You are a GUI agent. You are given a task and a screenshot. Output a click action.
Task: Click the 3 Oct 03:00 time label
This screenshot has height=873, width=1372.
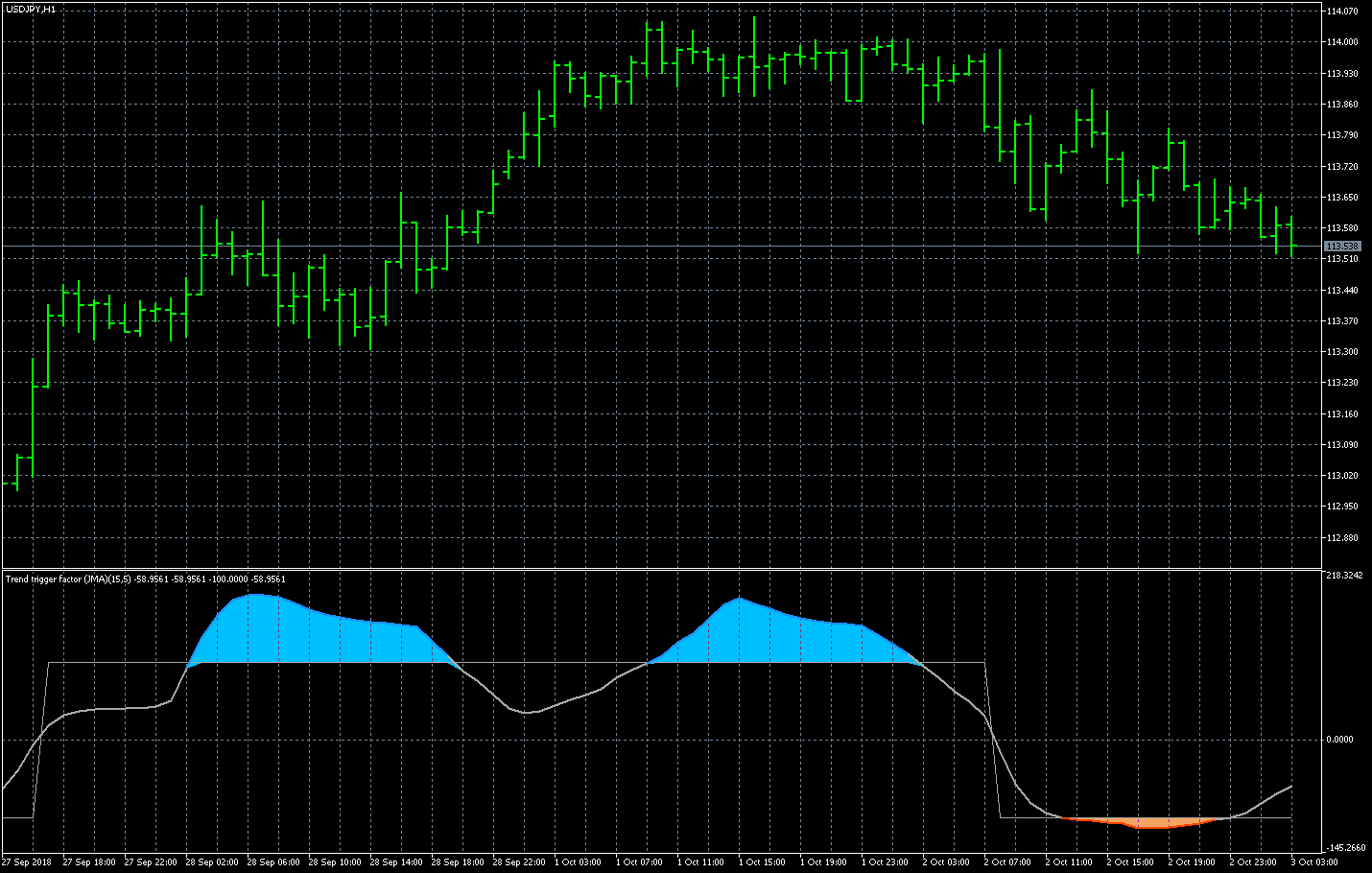click(x=1313, y=862)
